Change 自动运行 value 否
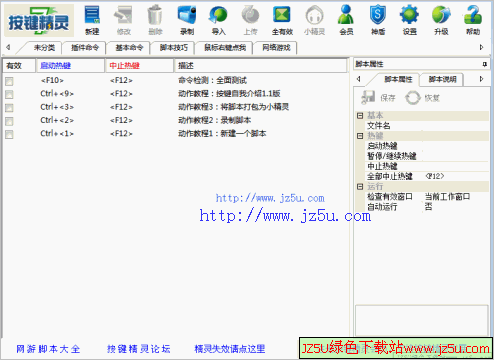 click(455, 207)
